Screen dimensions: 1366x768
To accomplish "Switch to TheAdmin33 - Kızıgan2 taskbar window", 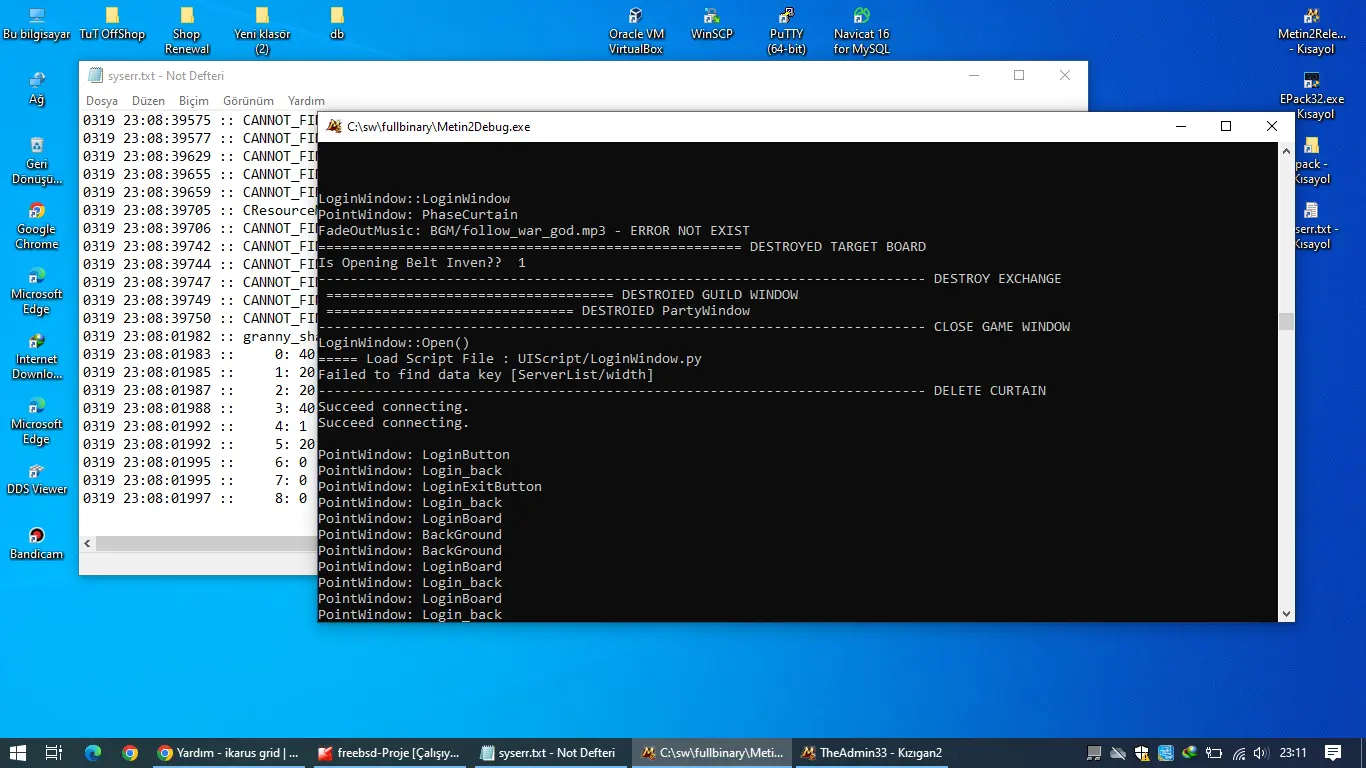I will tap(870, 753).
